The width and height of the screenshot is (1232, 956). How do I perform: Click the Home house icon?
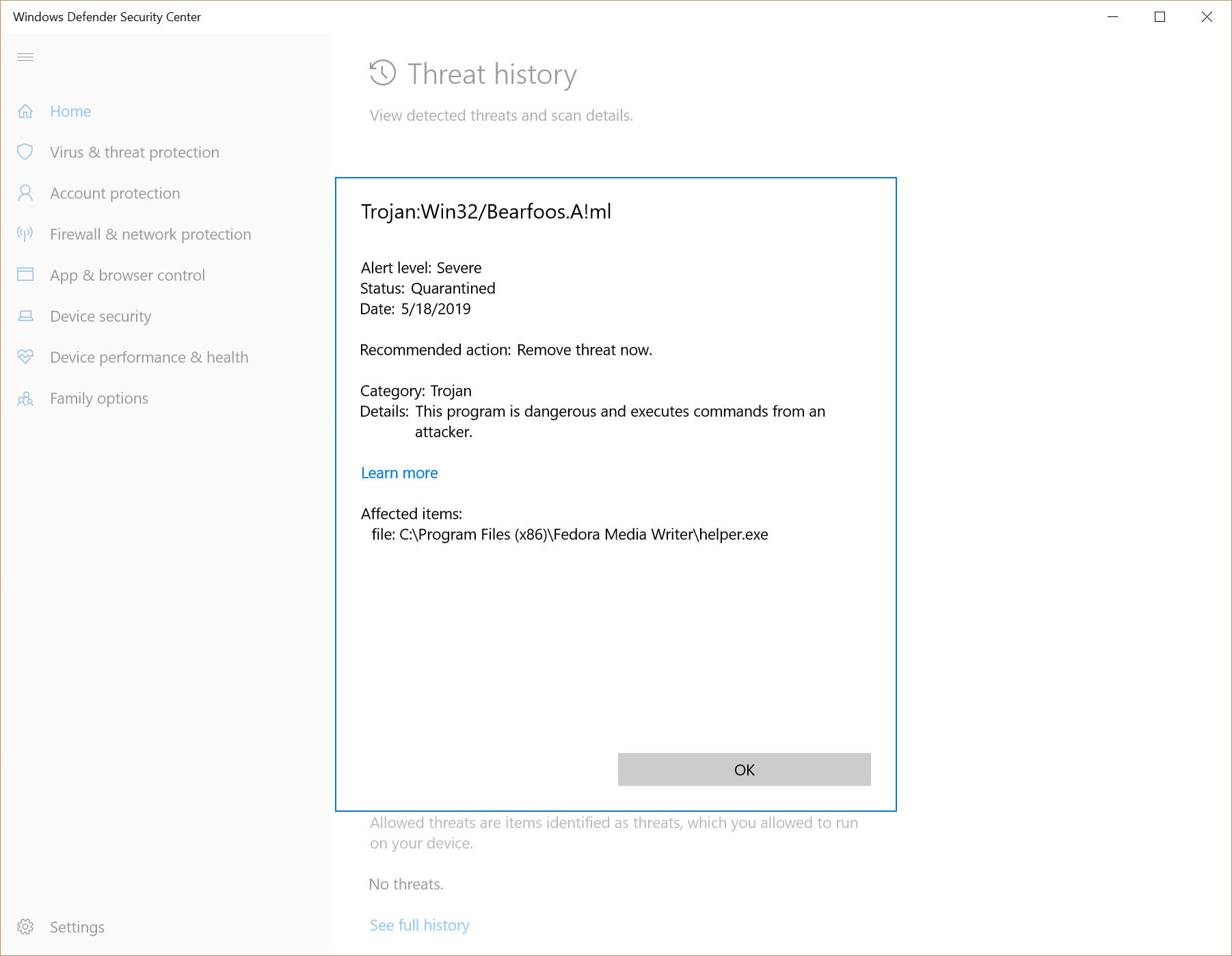(25, 111)
